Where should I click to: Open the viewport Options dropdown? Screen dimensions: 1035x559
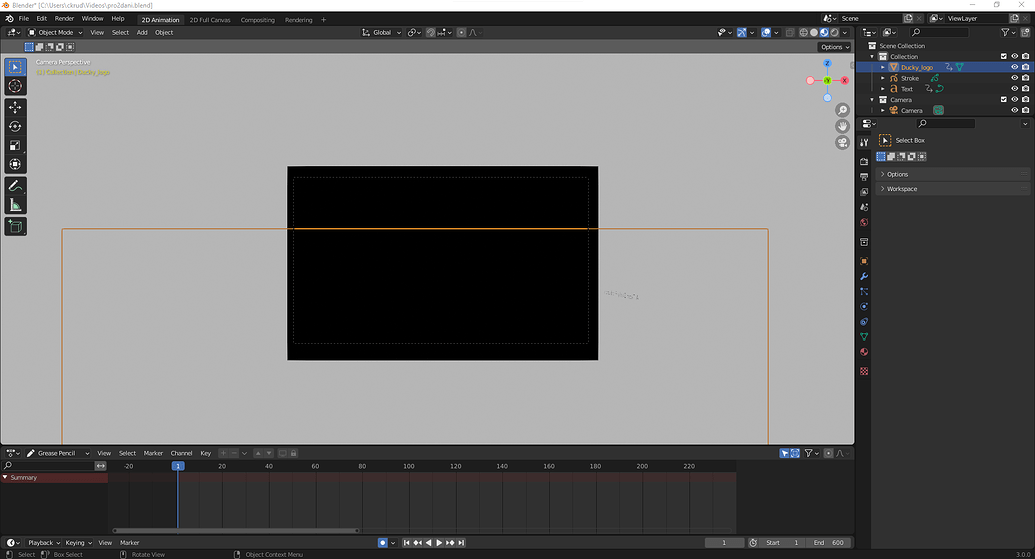[x=835, y=47]
